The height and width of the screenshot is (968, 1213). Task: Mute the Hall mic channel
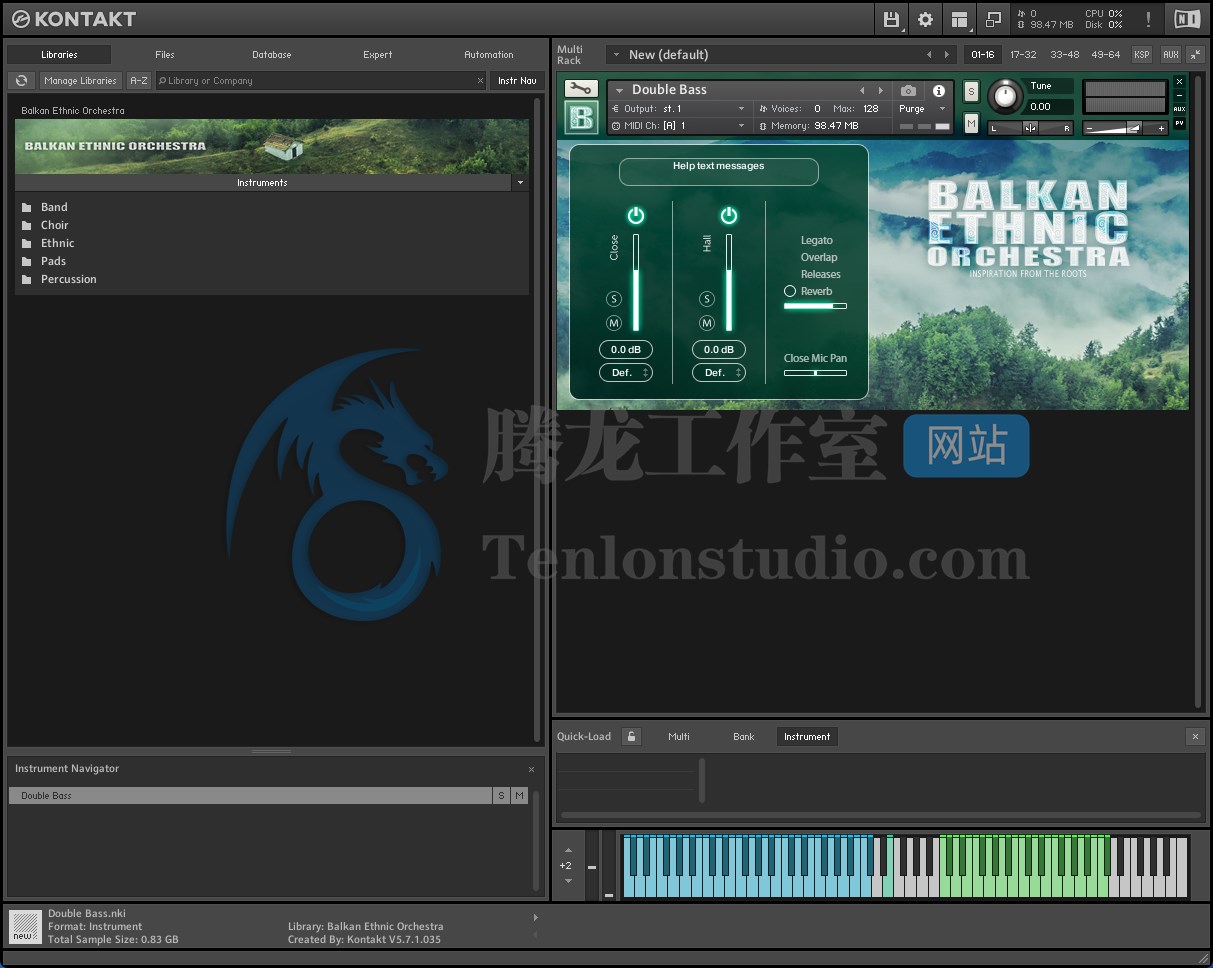tap(707, 323)
